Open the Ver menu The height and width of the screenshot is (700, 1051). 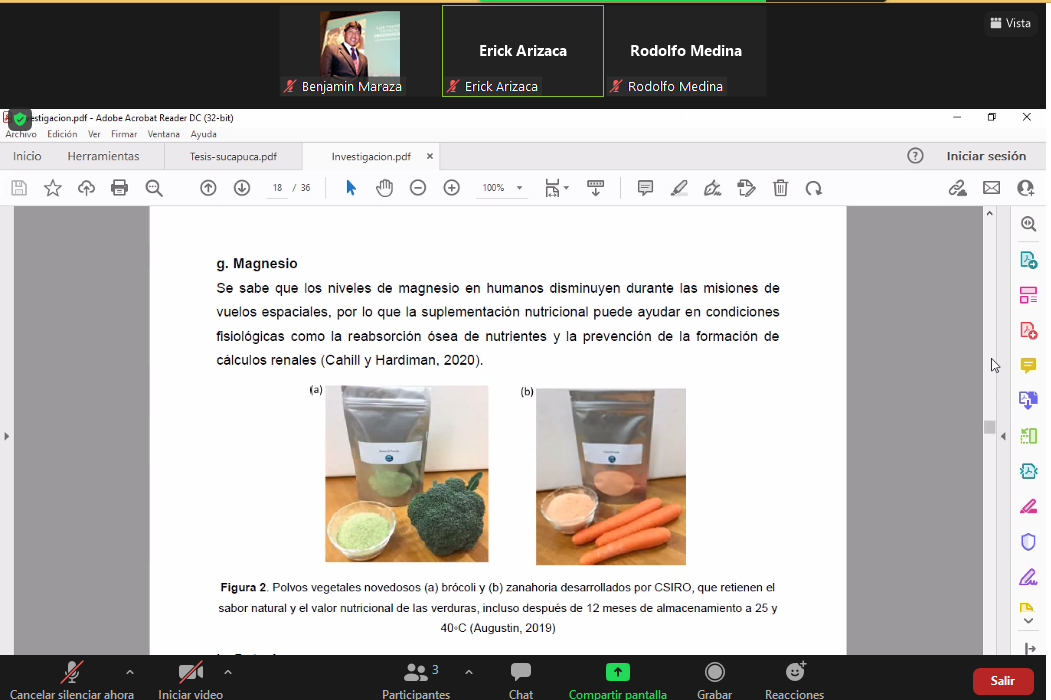pos(94,134)
